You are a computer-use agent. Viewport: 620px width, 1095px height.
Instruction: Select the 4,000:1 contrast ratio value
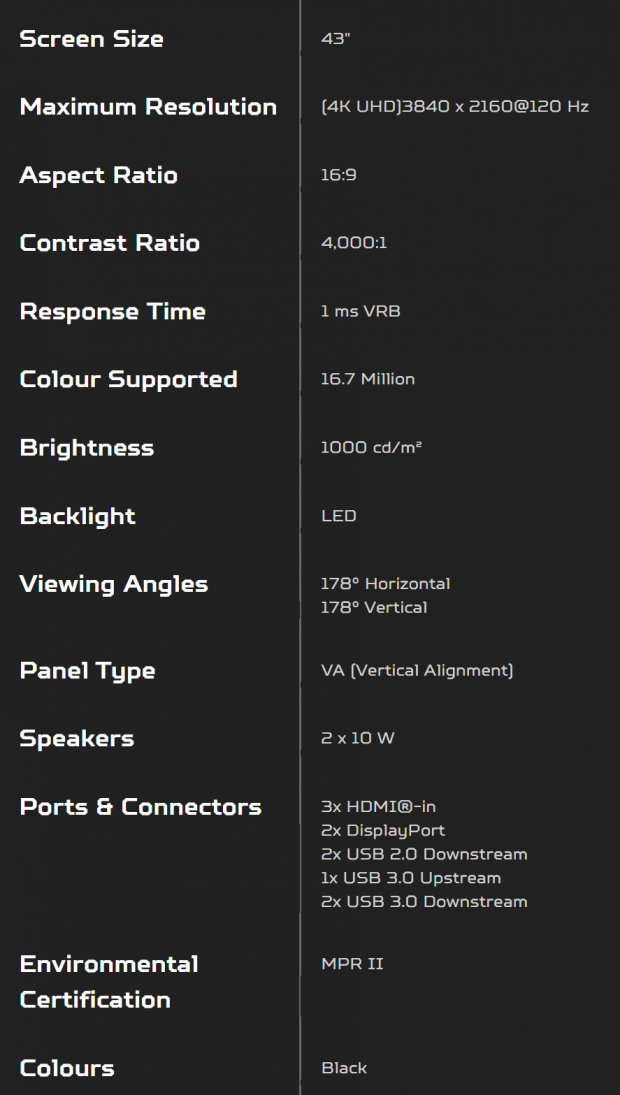[354, 243]
